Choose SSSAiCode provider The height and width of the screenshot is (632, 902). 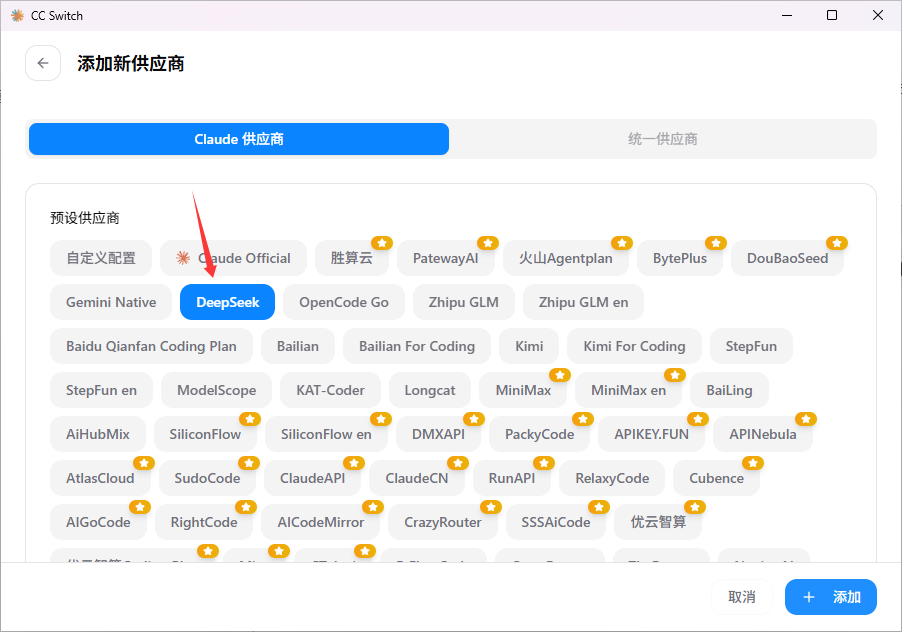(x=556, y=522)
